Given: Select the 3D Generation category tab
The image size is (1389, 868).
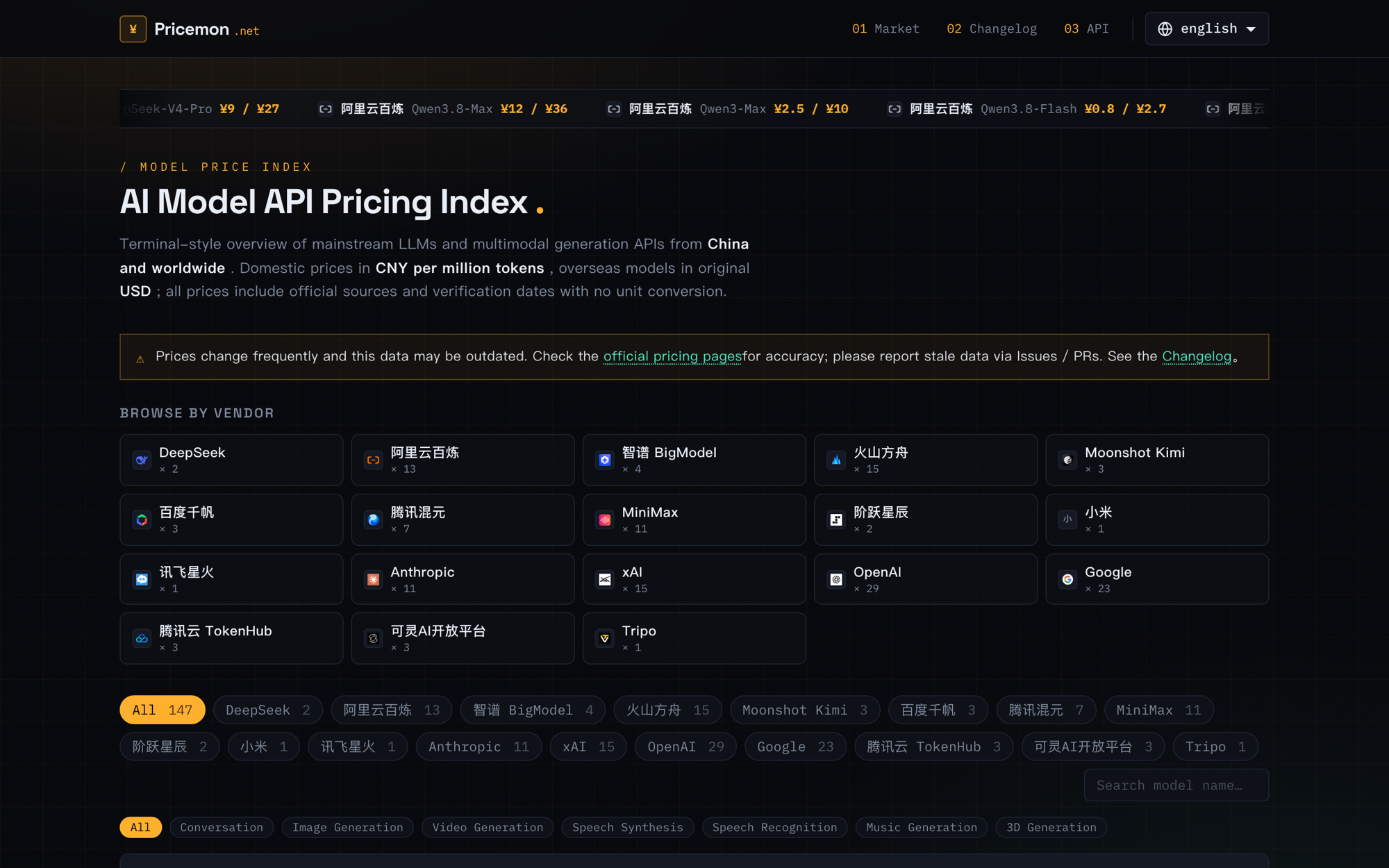Looking at the screenshot, I should tap(1051, 827).
